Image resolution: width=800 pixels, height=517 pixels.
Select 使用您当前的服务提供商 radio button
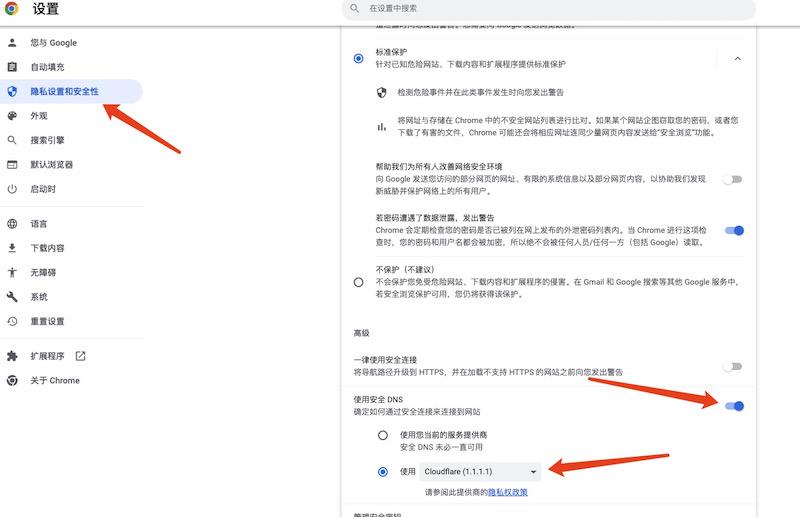point(383,435)
